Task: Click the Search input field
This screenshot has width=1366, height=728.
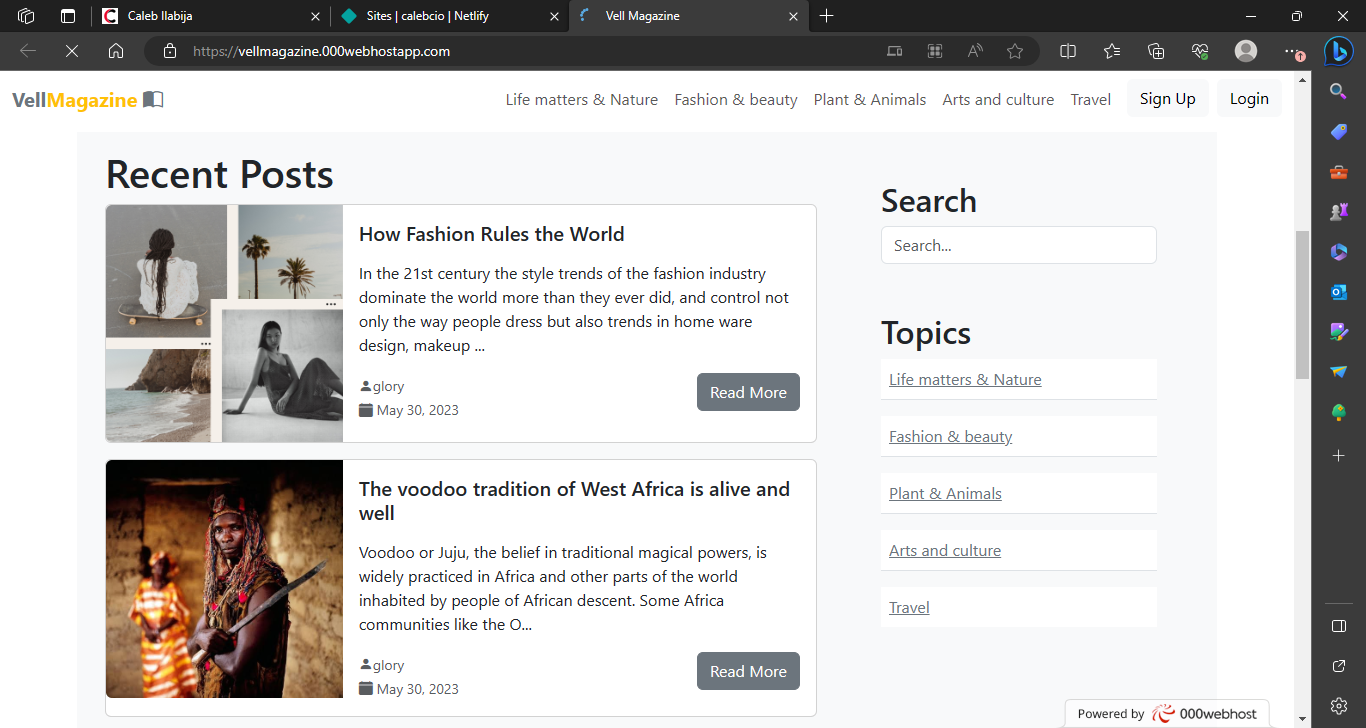Action: 1018,246
